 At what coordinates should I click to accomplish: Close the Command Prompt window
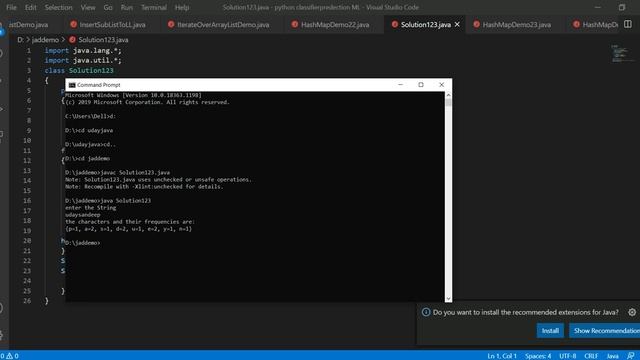441,84
